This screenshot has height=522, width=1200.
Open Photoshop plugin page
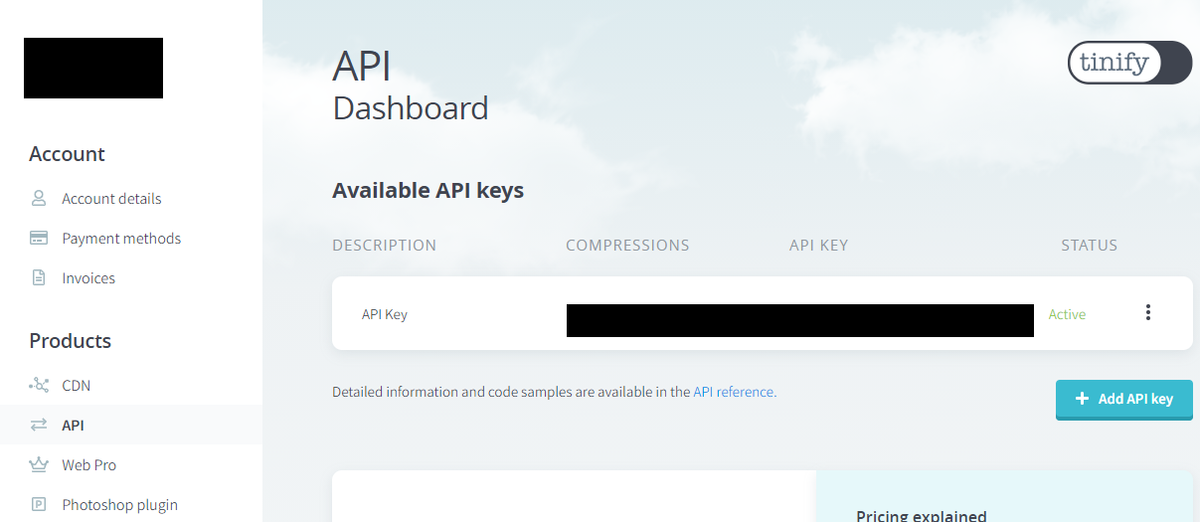(x=120, y=505)
